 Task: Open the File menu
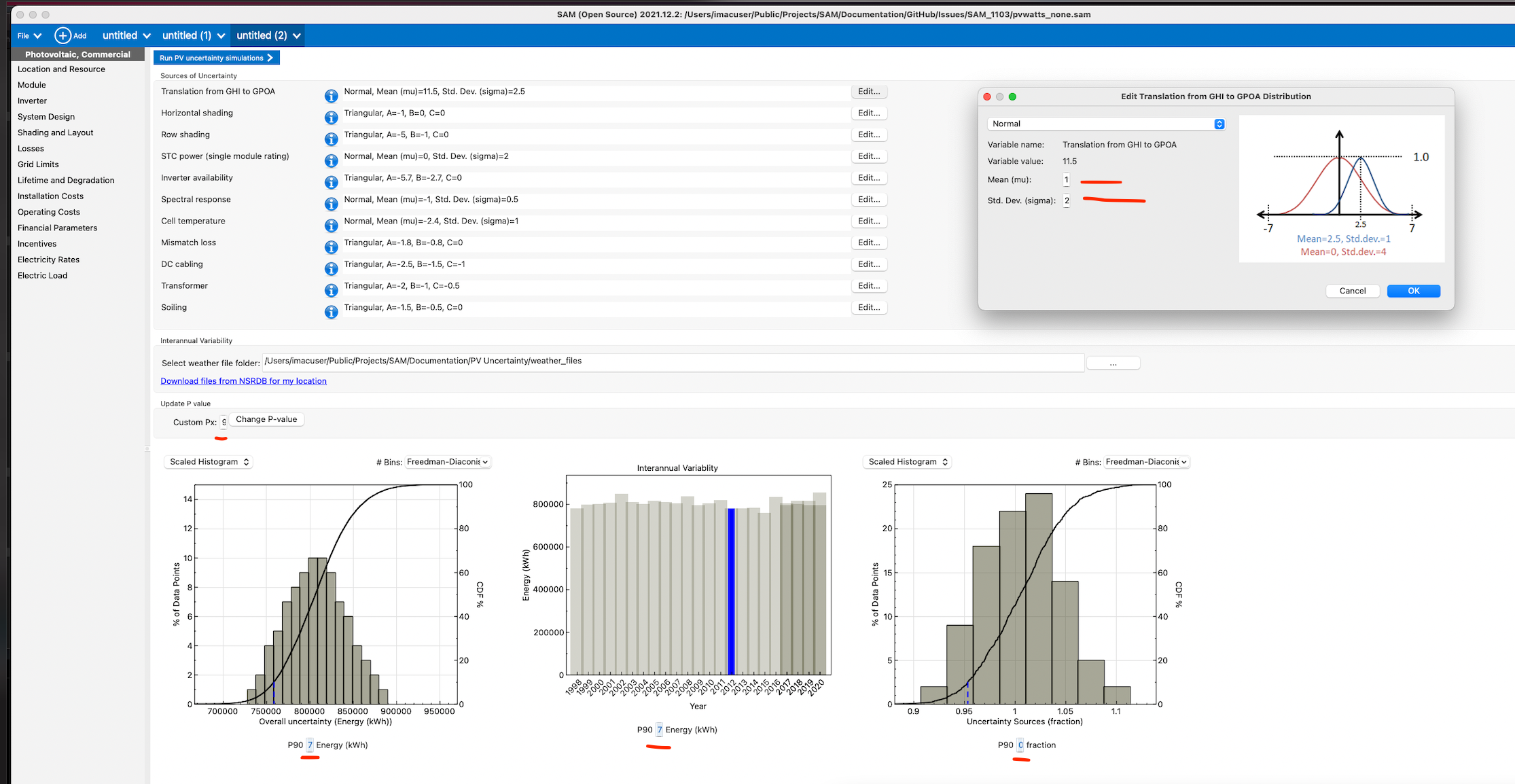point(29,35)
